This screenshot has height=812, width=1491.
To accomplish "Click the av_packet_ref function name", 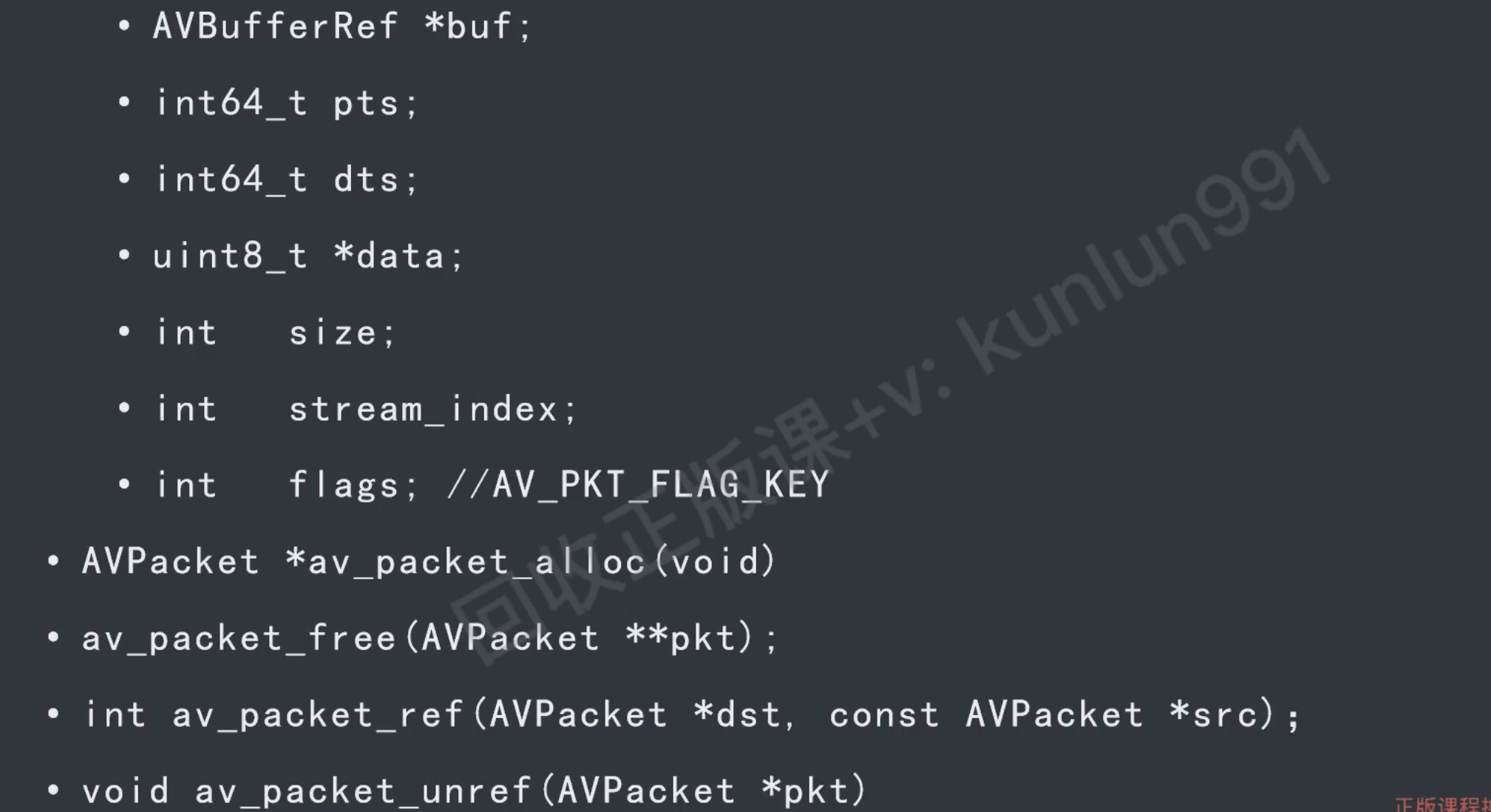I will (x=318, y=715).
